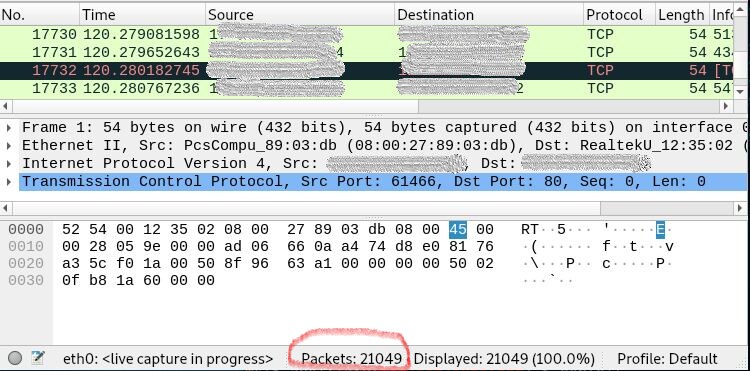750x371 pixels.
Task: Click packet list horizontal scroll left arrow
Action: pos(6,106)
